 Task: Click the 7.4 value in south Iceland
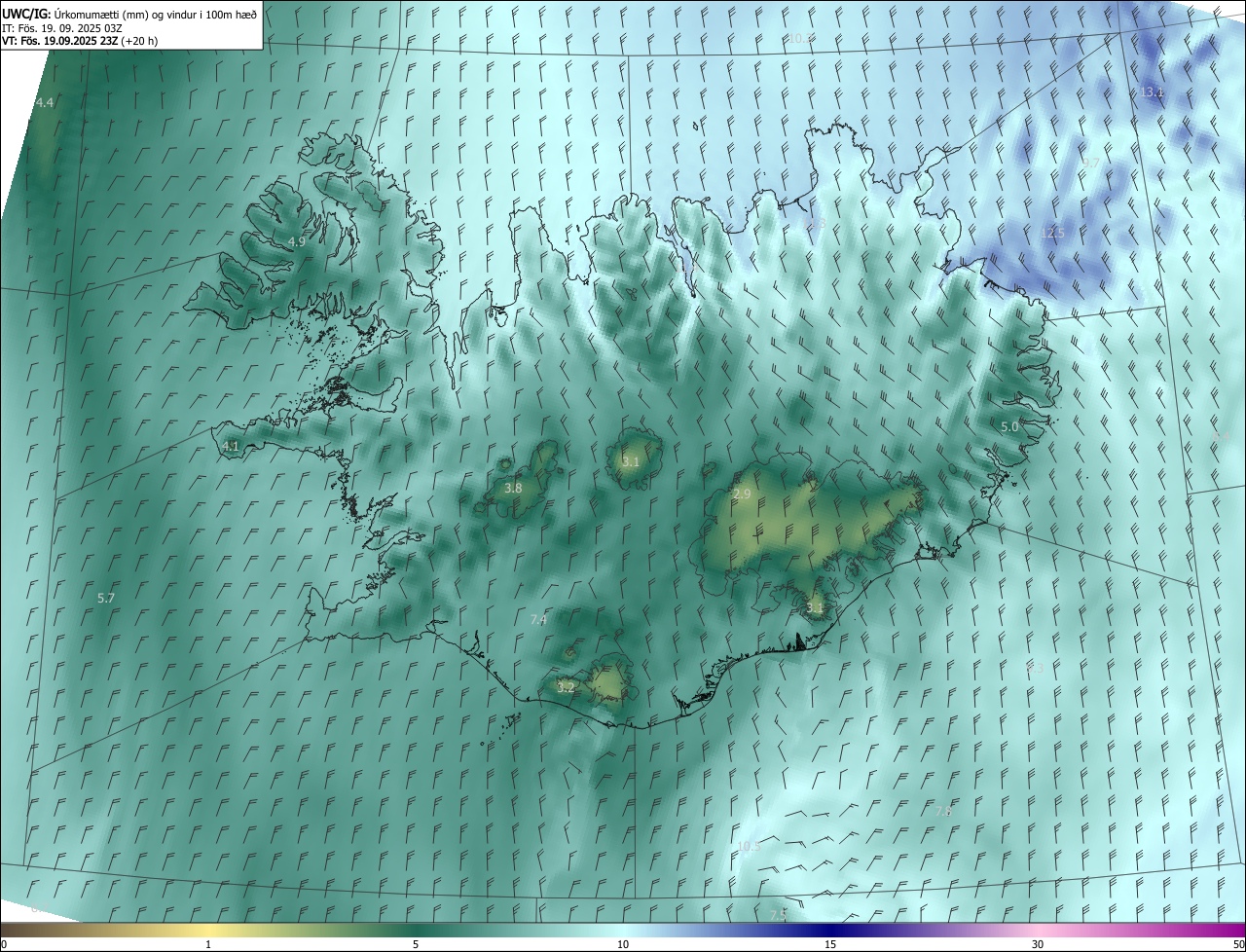[538, 619]
